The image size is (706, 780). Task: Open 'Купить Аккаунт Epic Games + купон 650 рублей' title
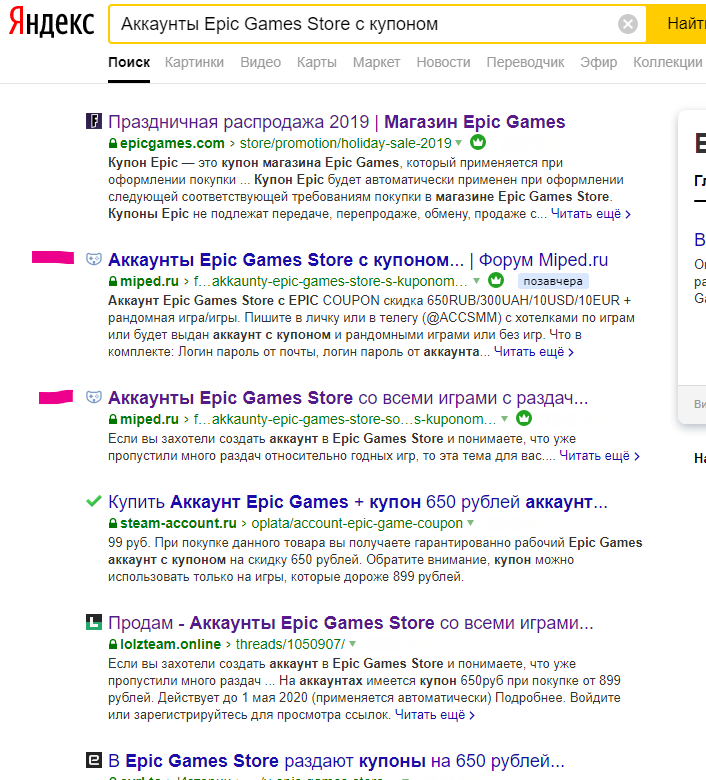[358, 502]
